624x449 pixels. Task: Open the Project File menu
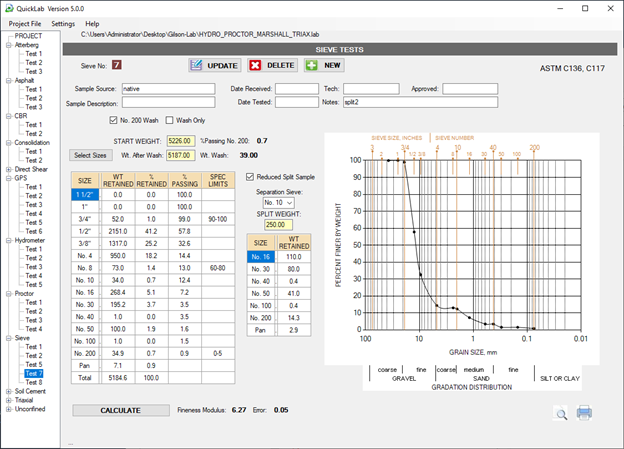coord(25,23)
